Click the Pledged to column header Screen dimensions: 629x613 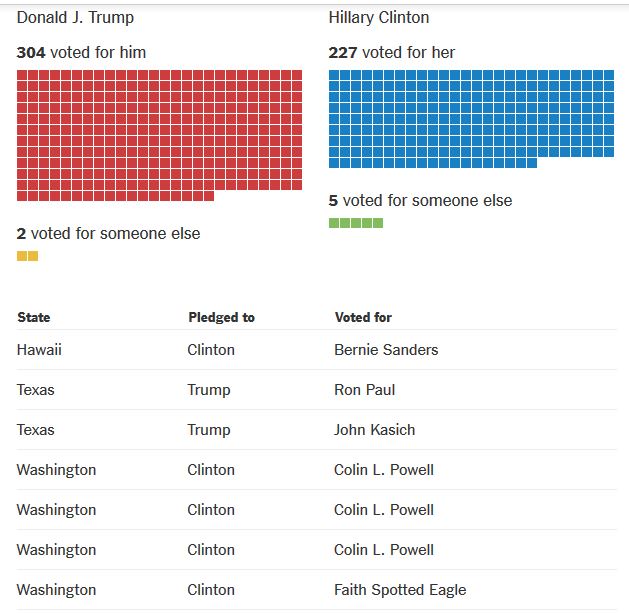pyautogui.click(x=221, y=317)
